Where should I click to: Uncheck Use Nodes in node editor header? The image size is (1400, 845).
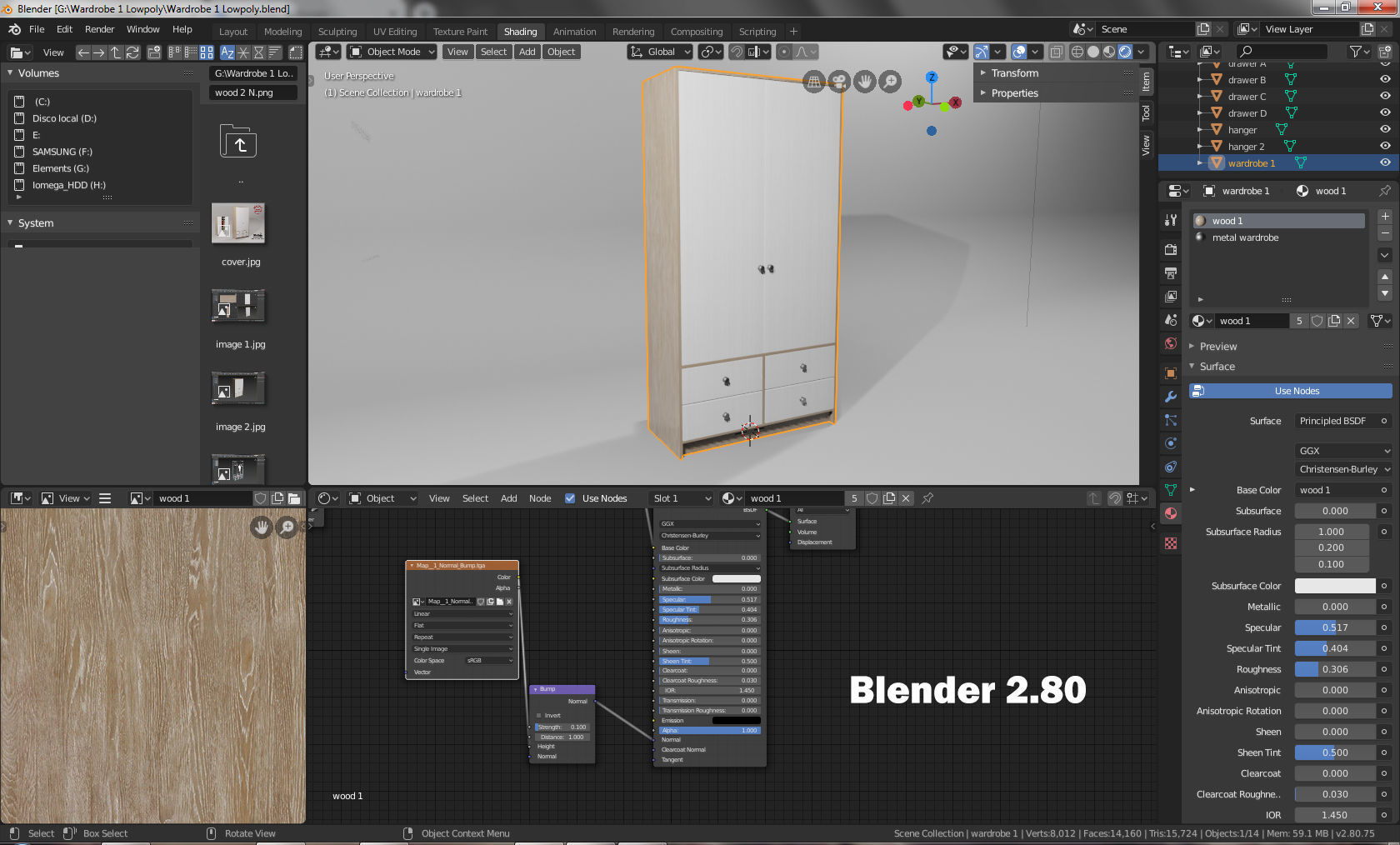[x=570, y=498]
